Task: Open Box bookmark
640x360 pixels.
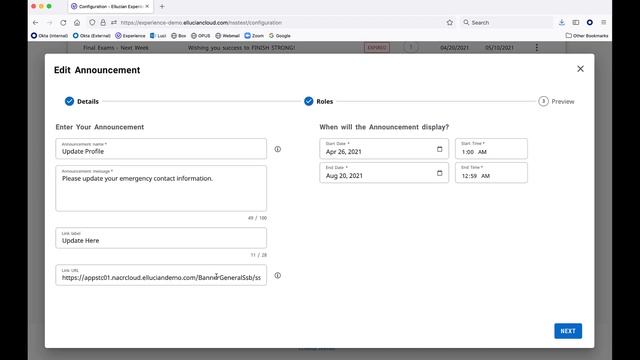Action: point(178,36)
